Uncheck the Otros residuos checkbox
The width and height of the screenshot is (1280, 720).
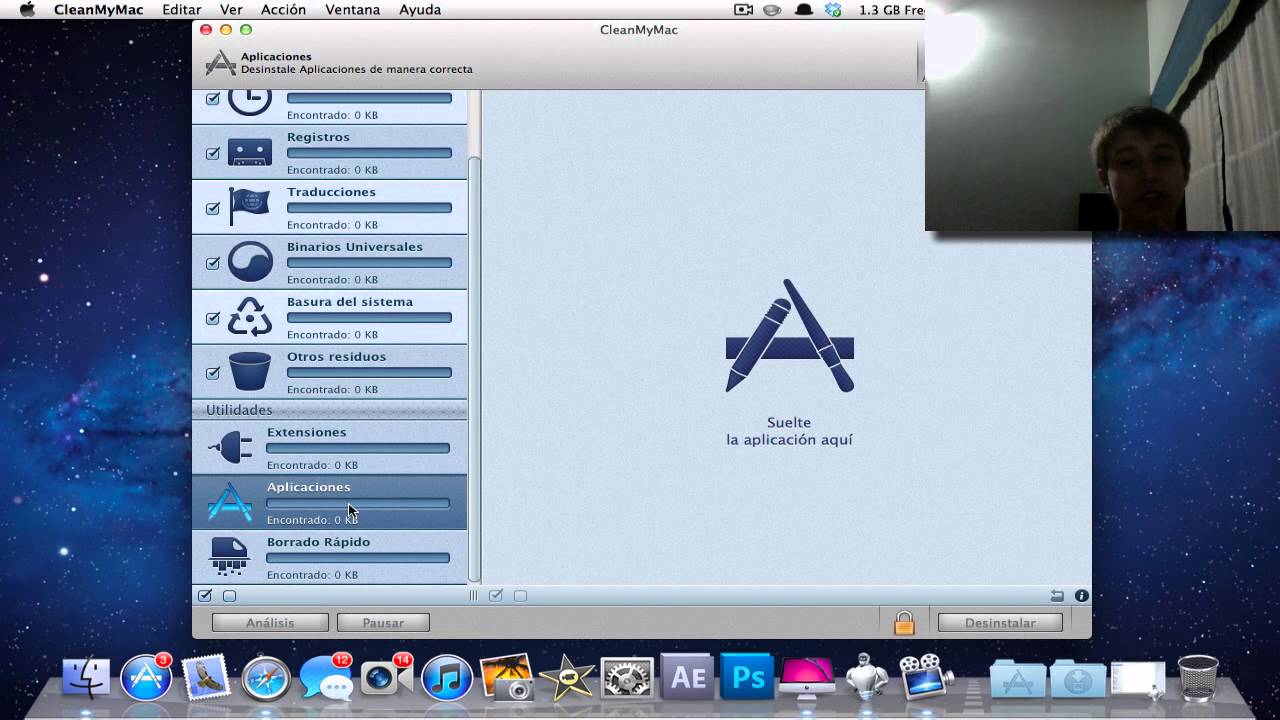(212, 373)
